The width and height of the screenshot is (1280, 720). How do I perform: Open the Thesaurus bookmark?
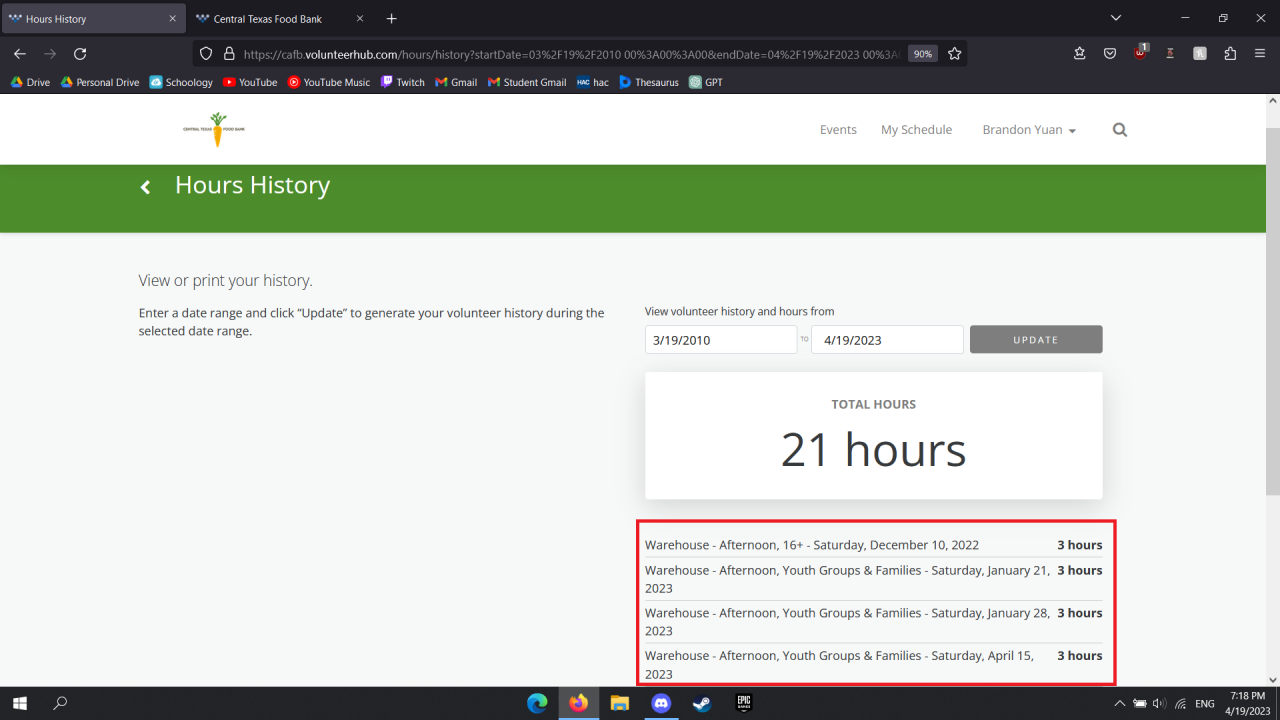(649, 82)
